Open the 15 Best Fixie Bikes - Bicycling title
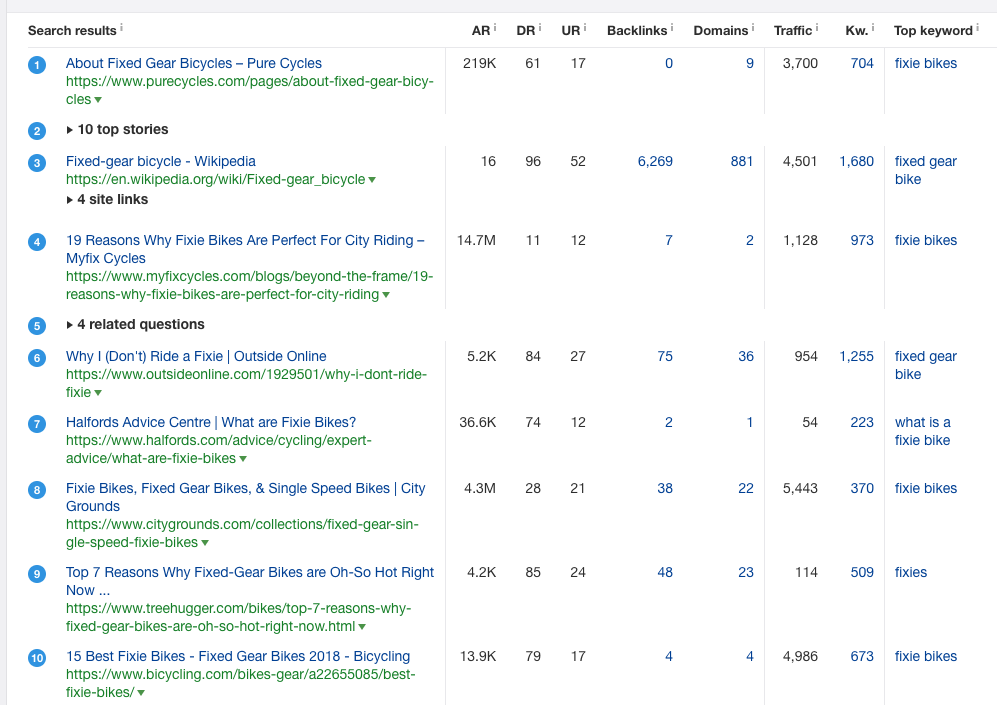The image size is (997, 705). pyautogui.click(x=238, y=657)
